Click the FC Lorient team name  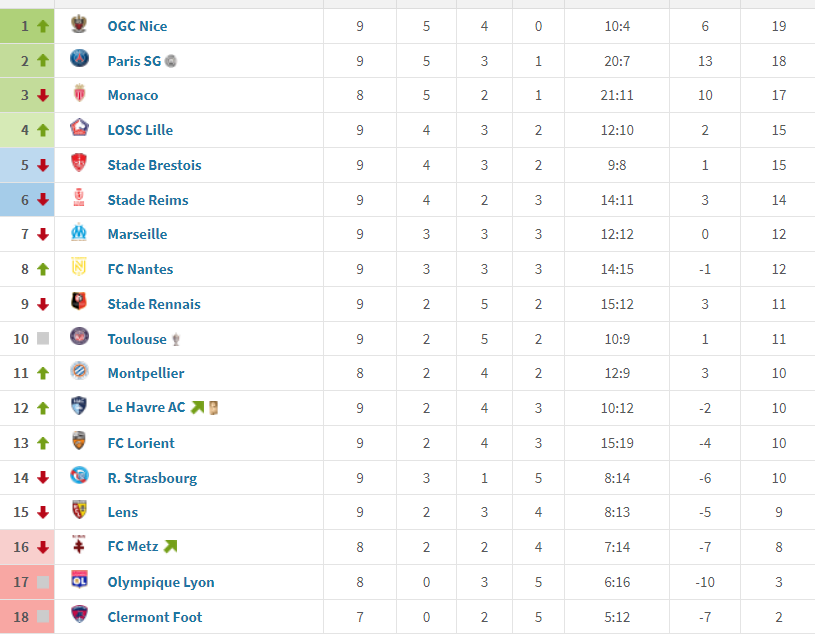point(141,443)
